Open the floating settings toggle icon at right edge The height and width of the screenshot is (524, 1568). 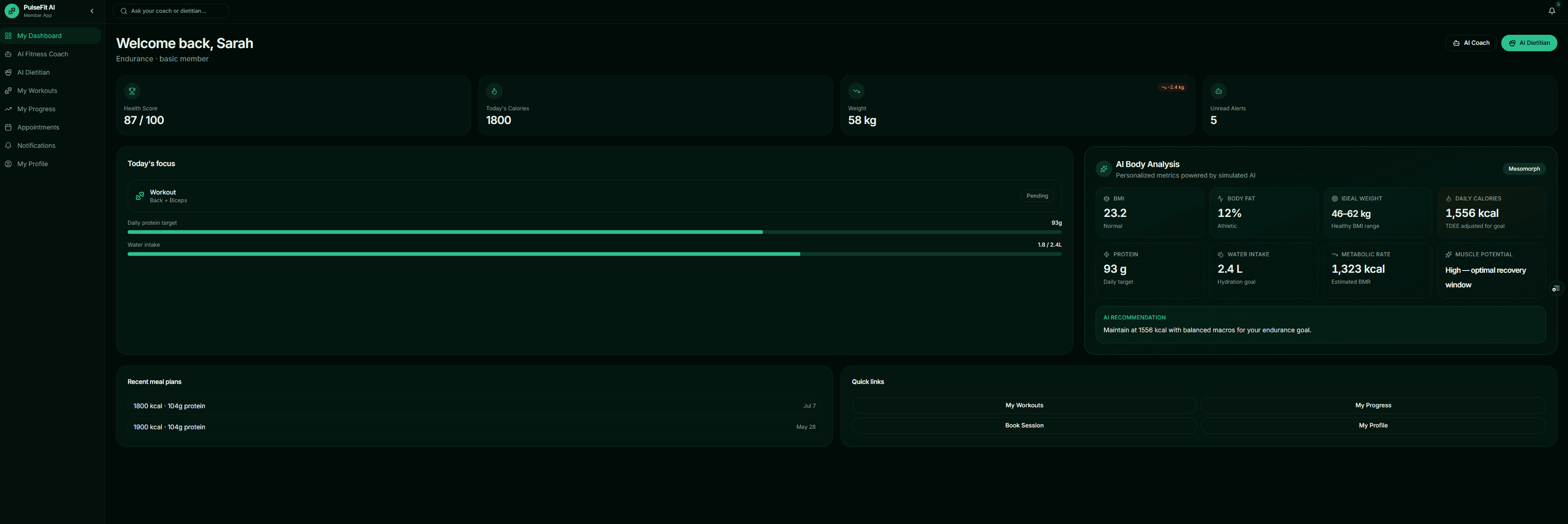[1556, 289]
